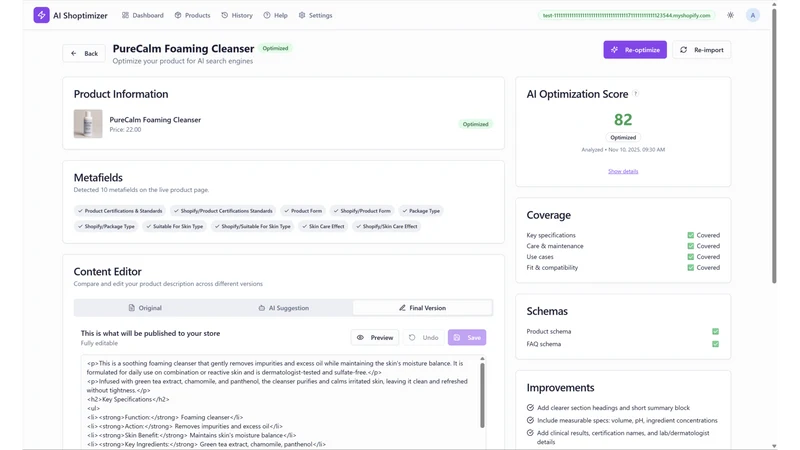Click check icon for clinical results improvement
The width and height of the screenshot is (800, 450).
click(530, 433)
